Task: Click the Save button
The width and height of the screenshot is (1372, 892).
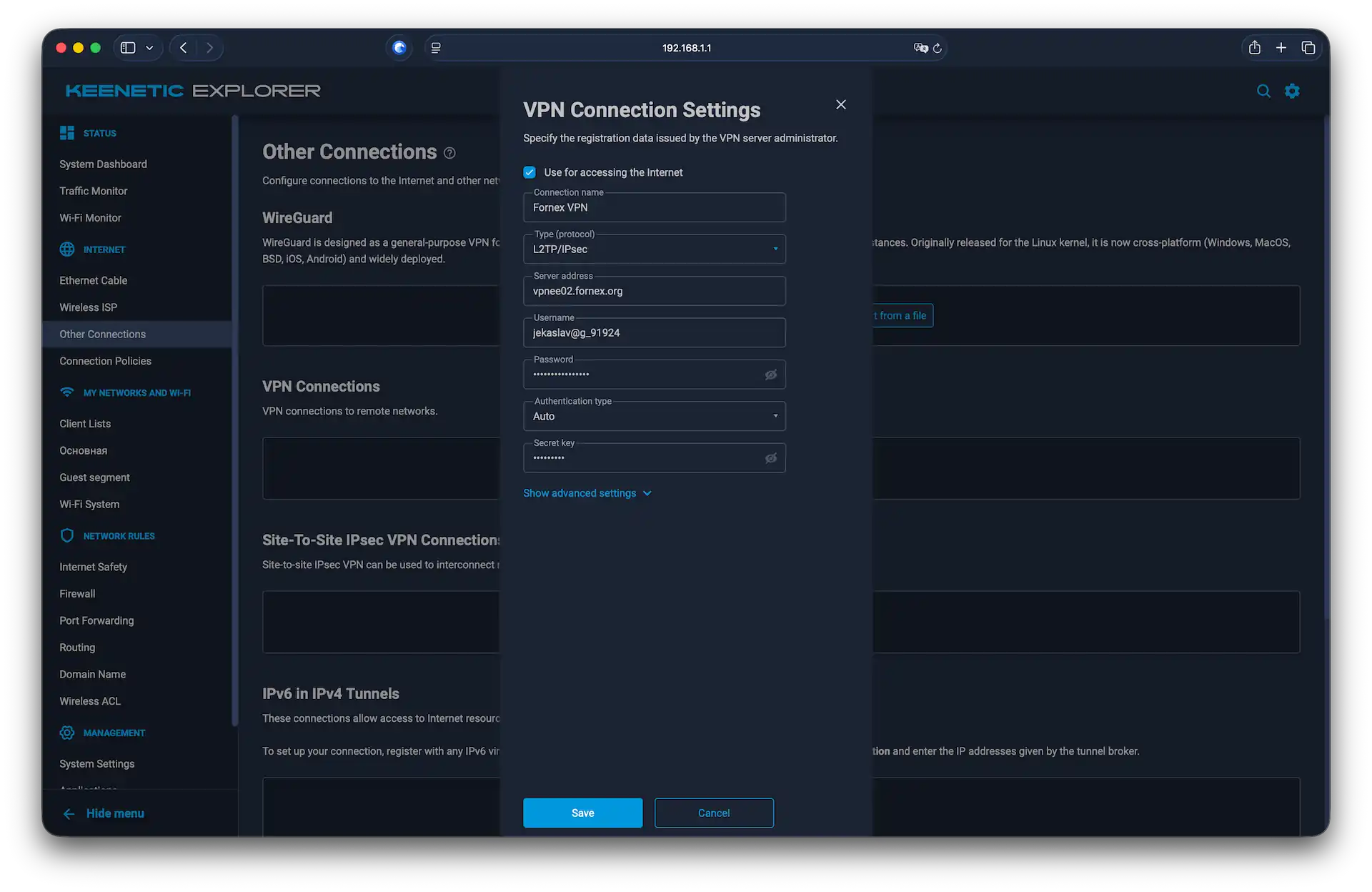Action: point(582,813)
